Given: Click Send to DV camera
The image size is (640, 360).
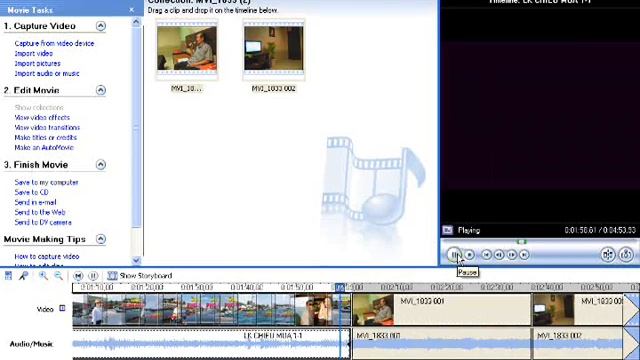Looking at the screenshot, I should click(x=43, y=222).
